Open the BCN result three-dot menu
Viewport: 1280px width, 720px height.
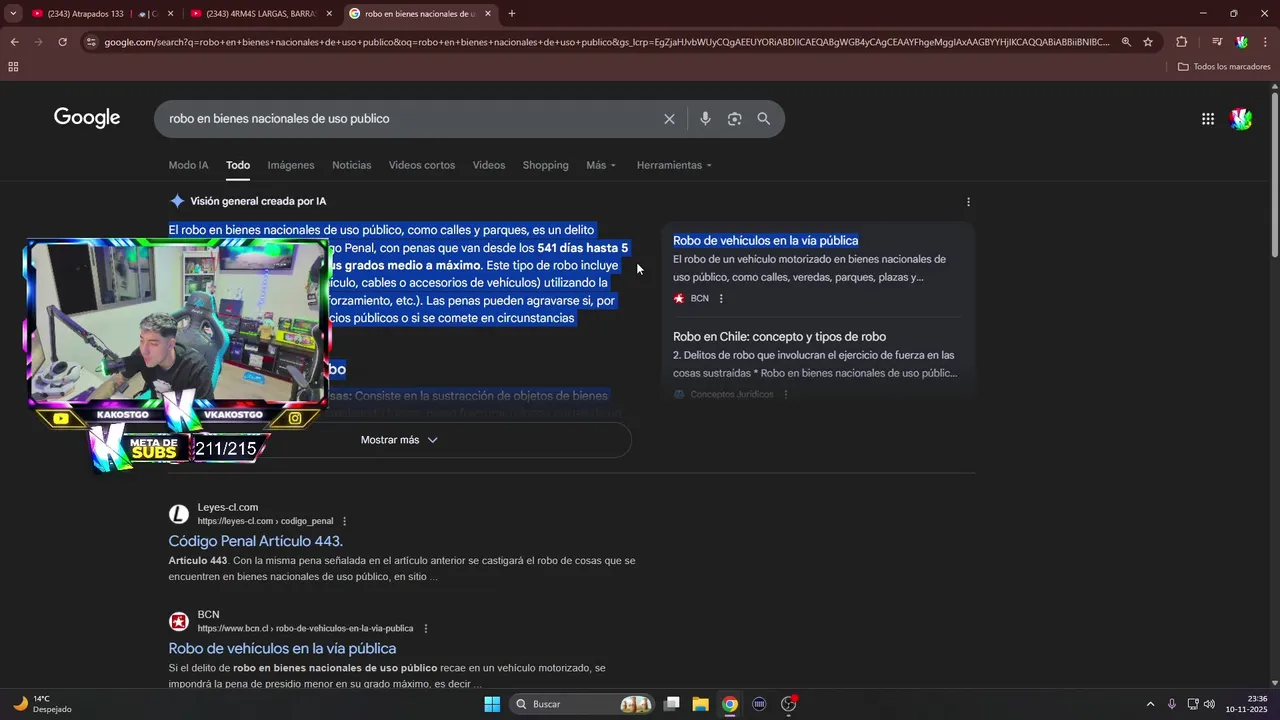(x=426, y=628)
